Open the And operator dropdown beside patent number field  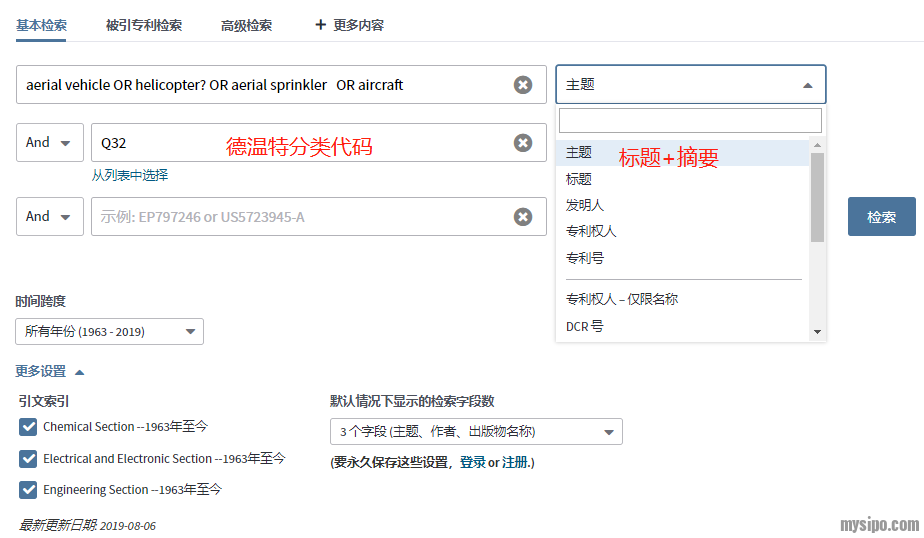pyautogui.click(x=50, y=217)
